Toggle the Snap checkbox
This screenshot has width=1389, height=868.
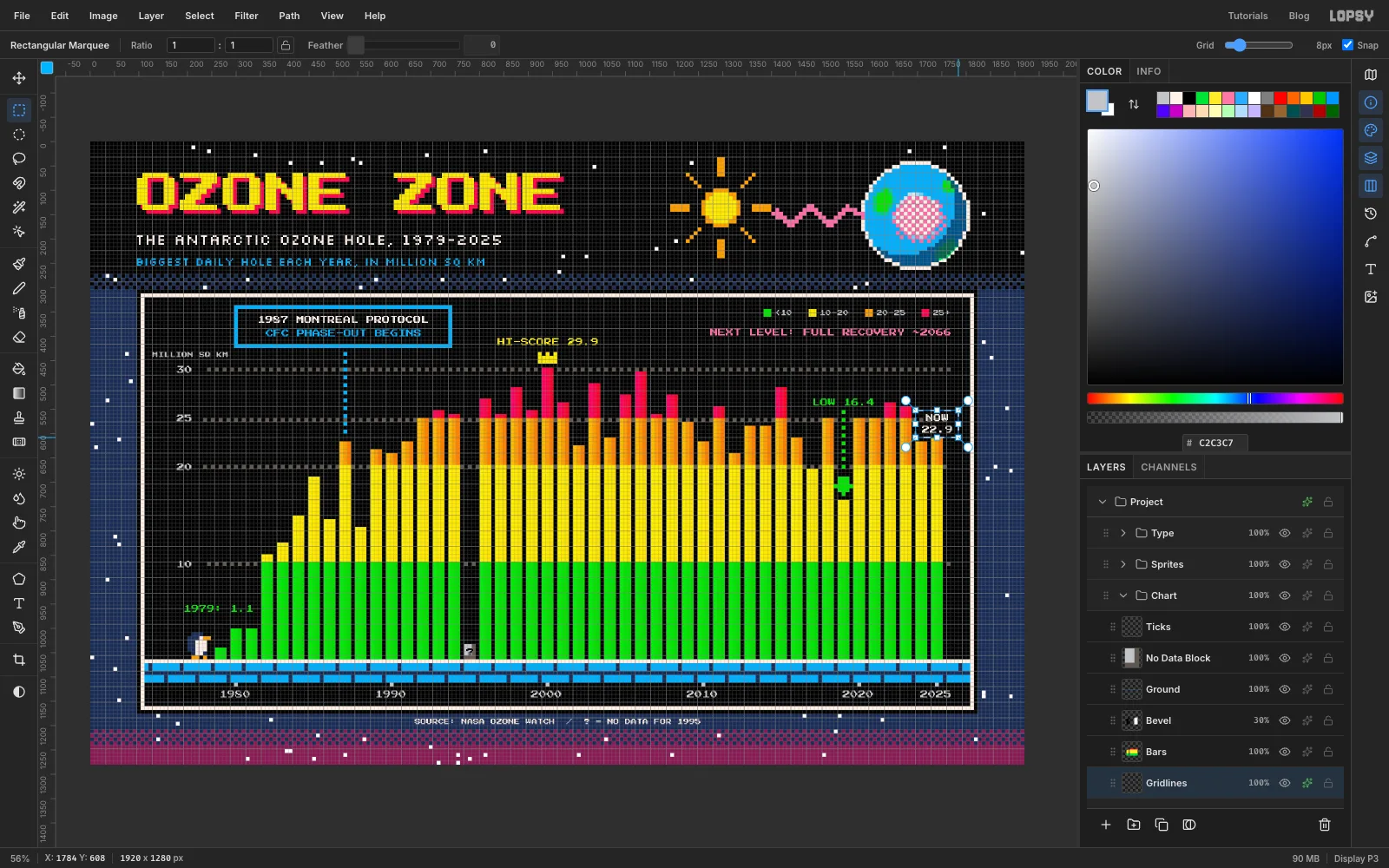coord(1347,45)
